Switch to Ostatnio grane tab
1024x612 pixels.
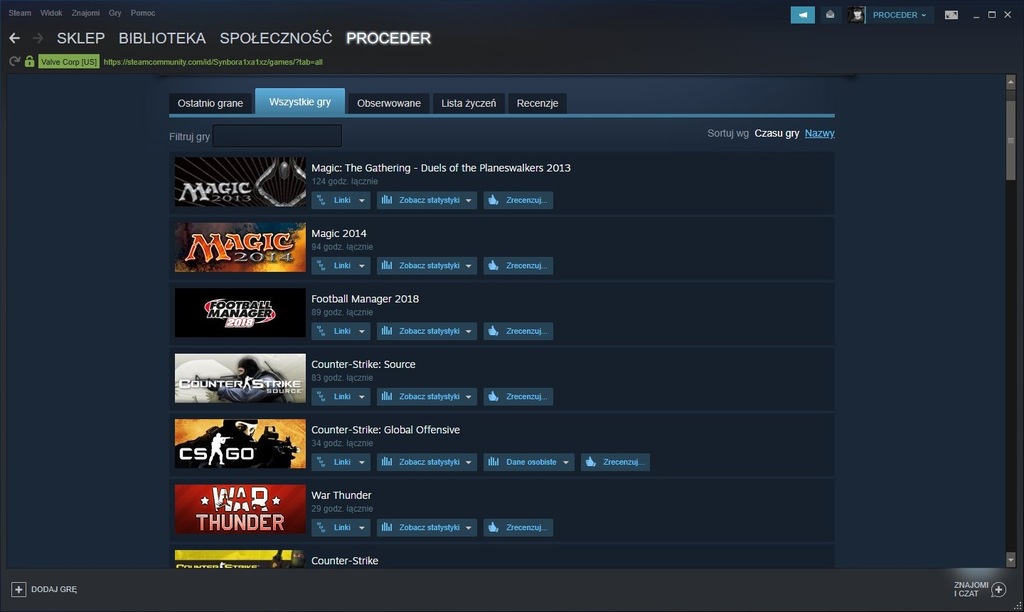click(x=210, y=103)
